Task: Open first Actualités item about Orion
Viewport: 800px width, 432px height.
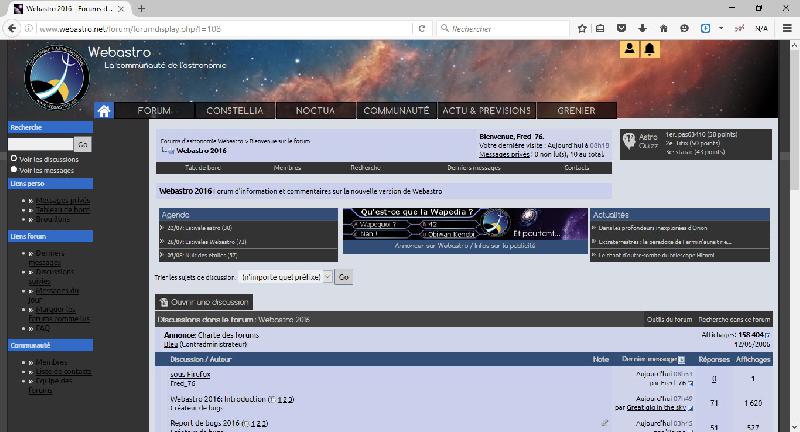Action: coord(653,228)
